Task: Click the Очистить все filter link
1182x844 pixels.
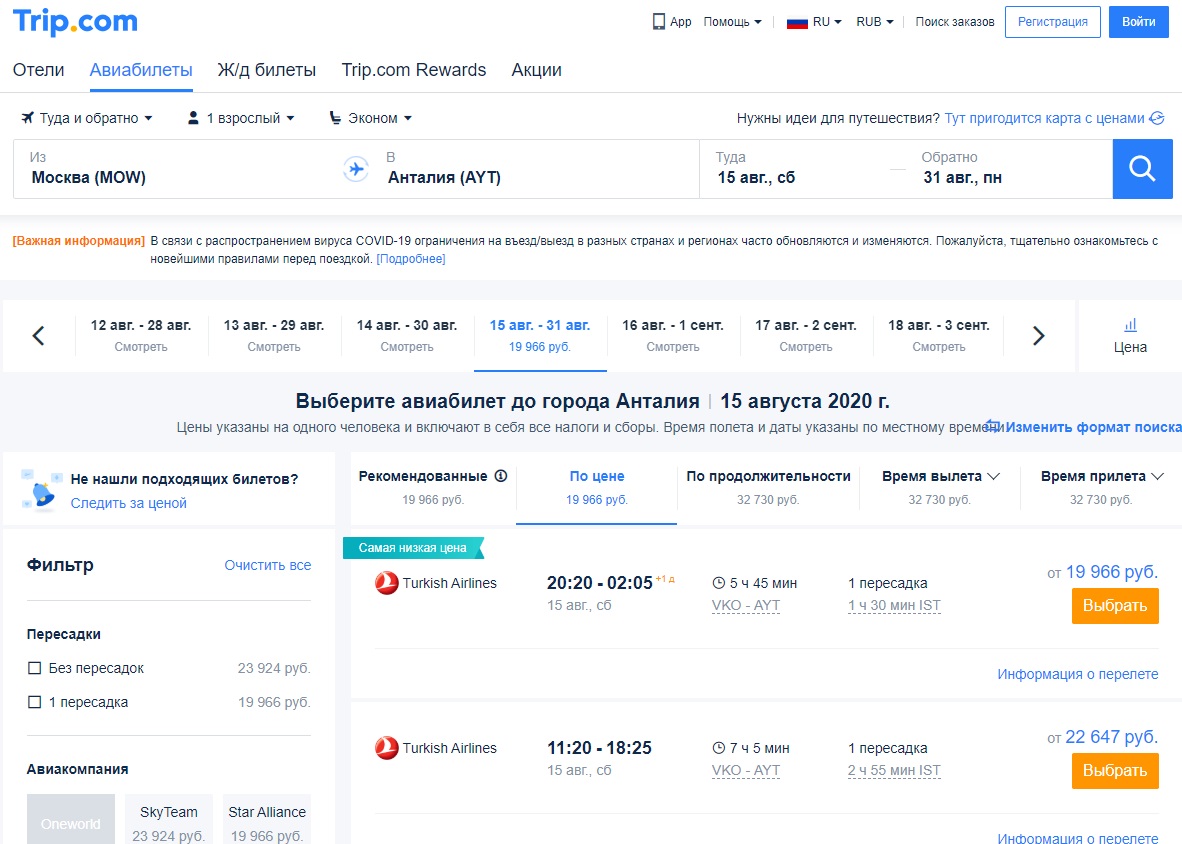Action: (x=268, y=565)
